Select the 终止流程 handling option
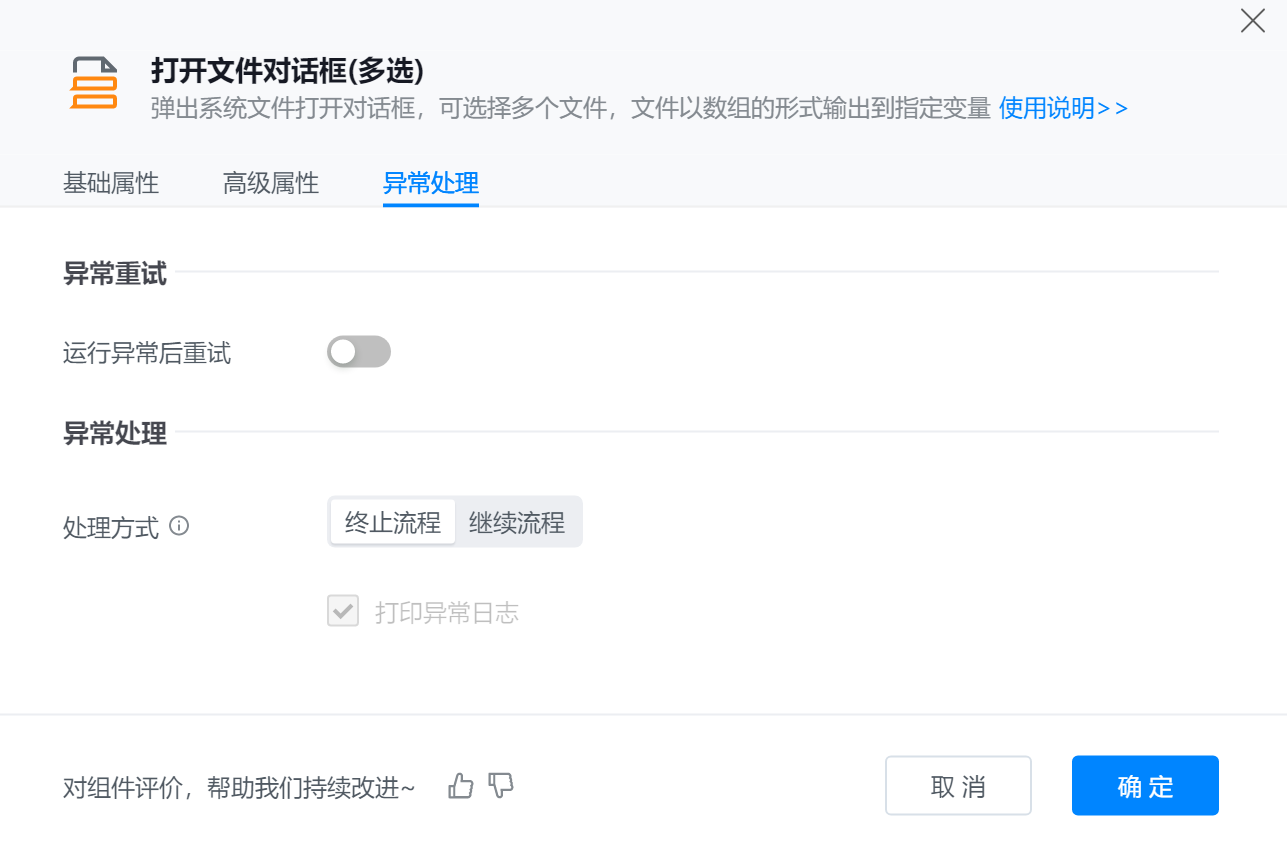 [x=393, y=522]
